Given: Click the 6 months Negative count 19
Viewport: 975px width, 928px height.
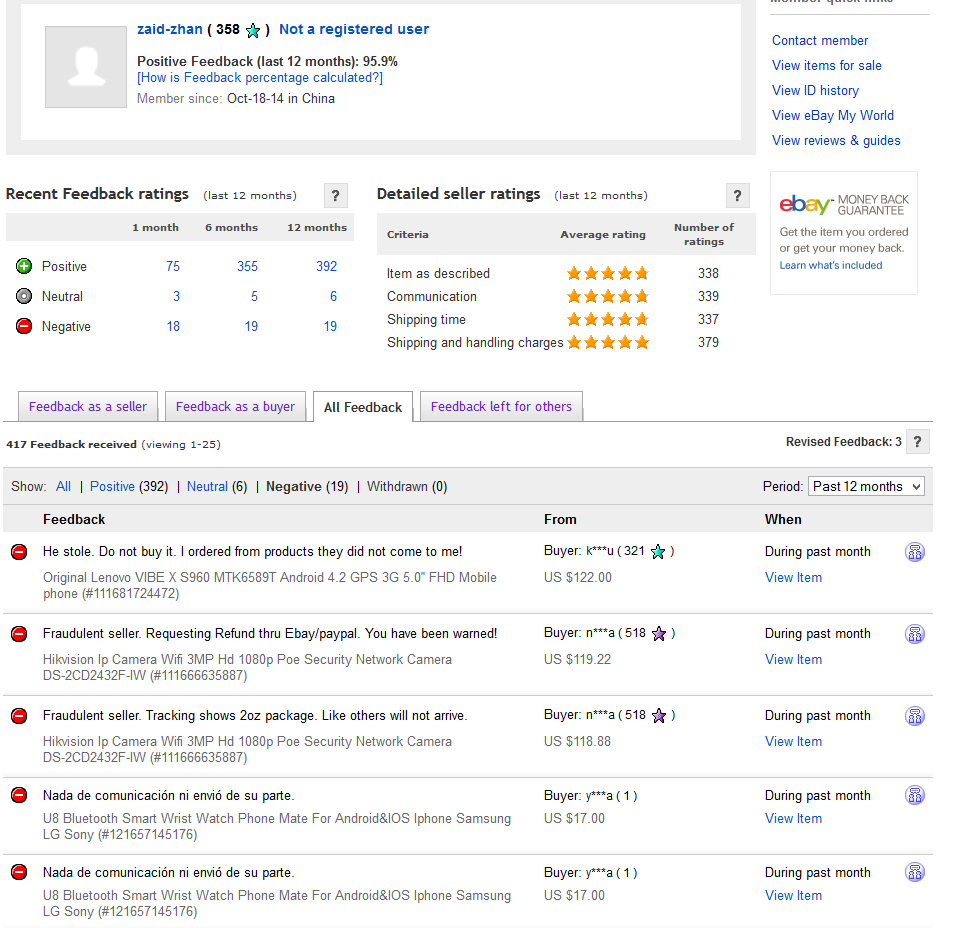Looking at the screenshot, I should [x=251, y=326].
